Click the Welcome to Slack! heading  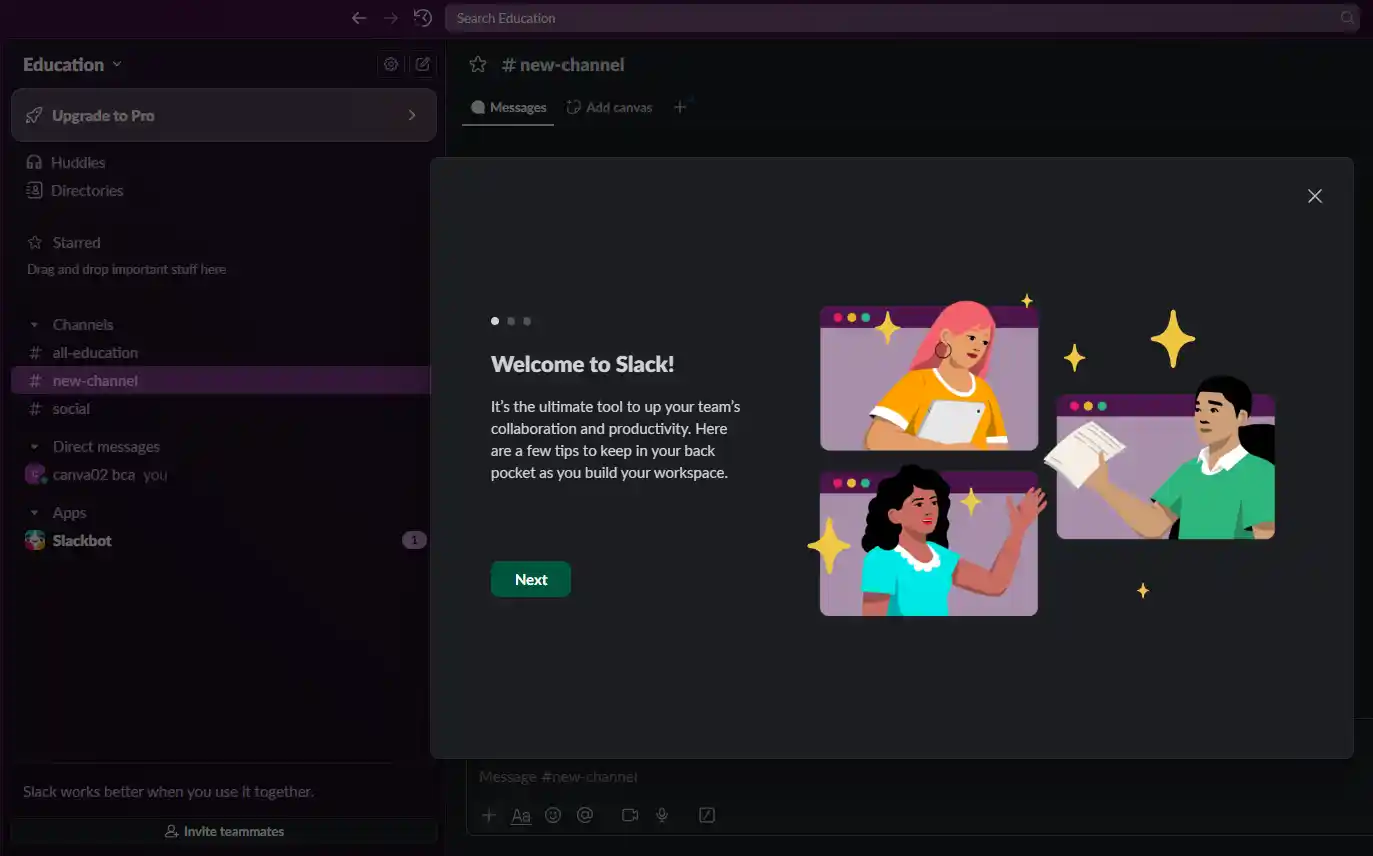(583, 364)
